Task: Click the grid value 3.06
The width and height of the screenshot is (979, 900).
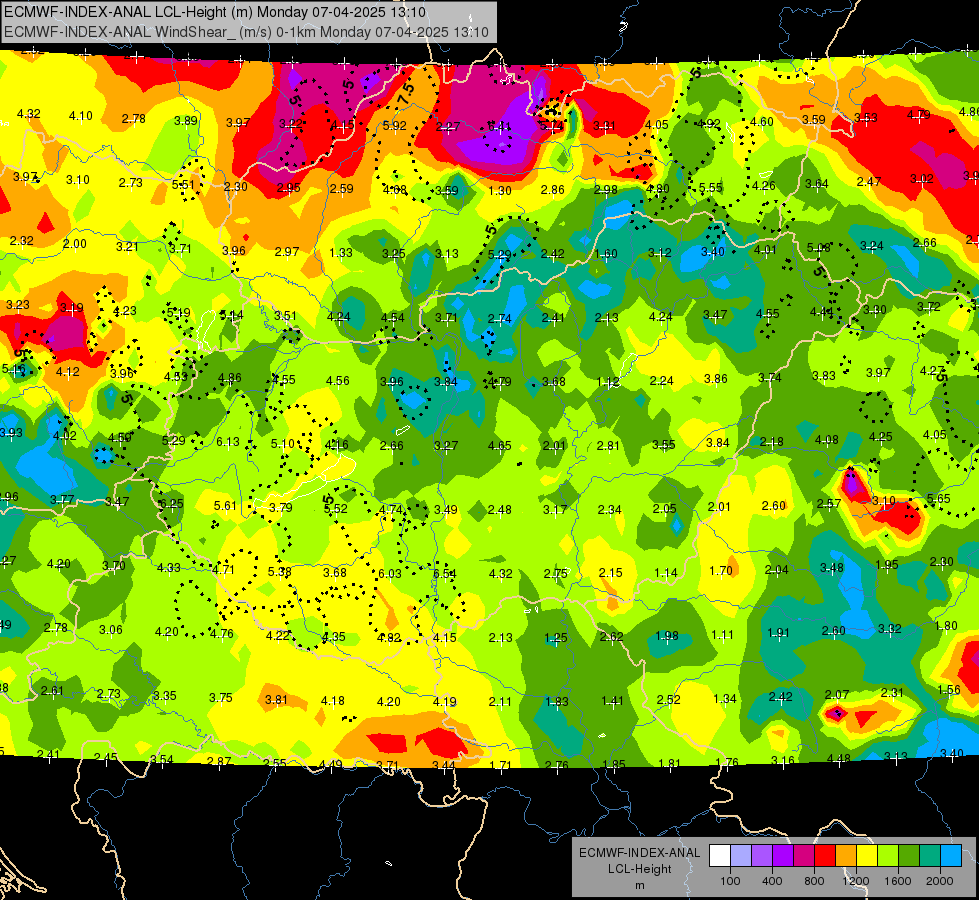Action: [x=111, y=629]
